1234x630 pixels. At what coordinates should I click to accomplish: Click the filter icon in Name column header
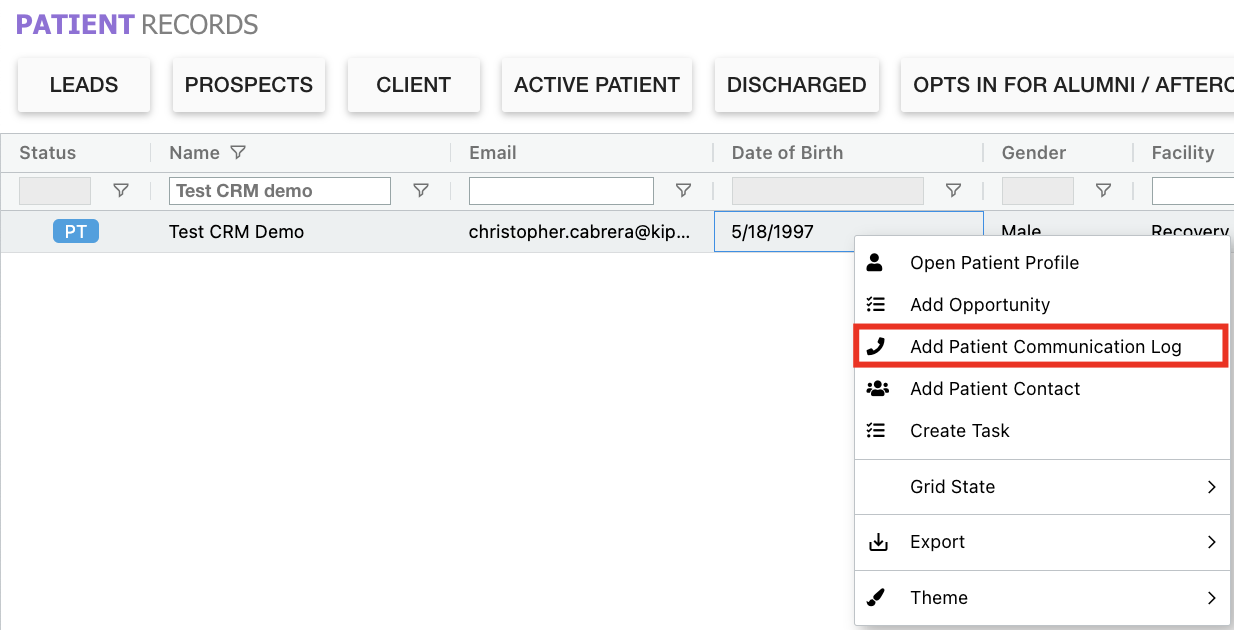coord(238,153)
